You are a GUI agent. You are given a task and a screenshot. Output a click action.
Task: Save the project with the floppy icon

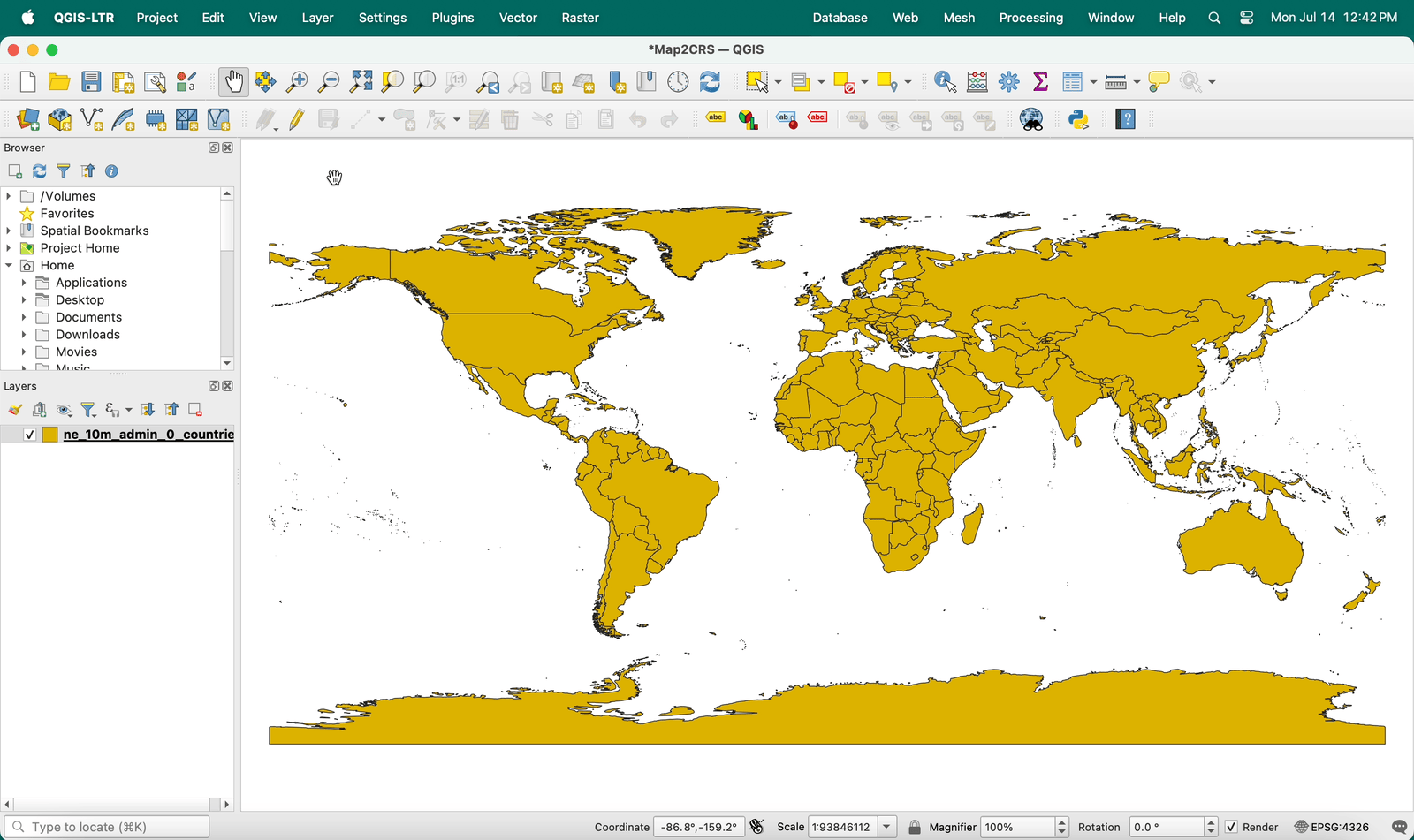coord(91,82)
